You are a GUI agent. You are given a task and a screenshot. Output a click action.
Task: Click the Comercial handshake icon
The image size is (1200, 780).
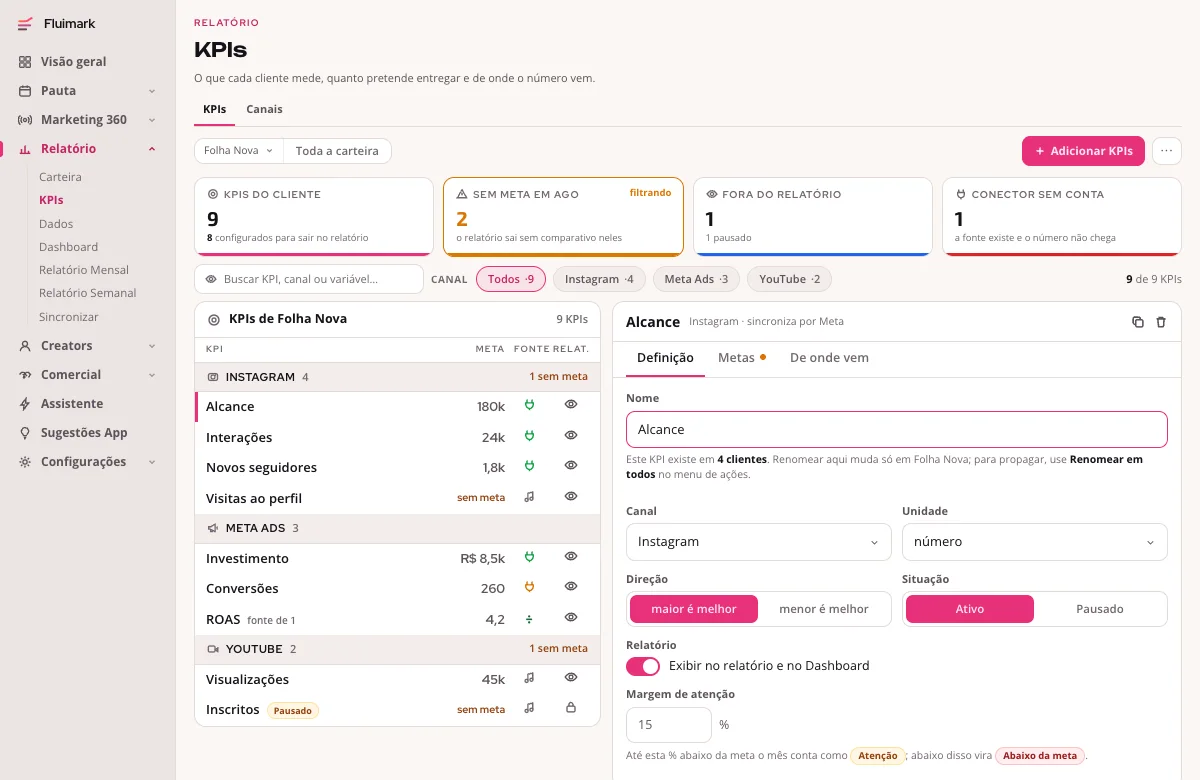[x=25, y=374]
